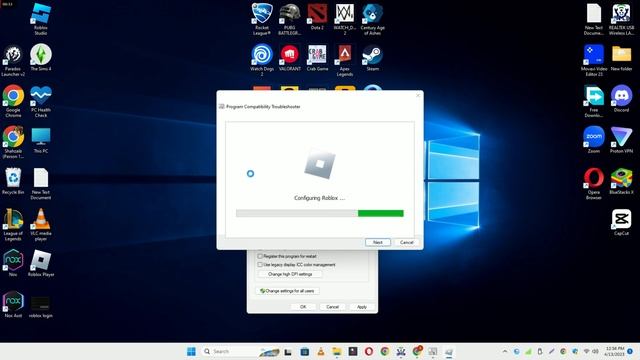Image resolution: width=640 pixels, height=360 pixels.
Task: Open Nox Asst desktop icon
Action: pos(13,304)
